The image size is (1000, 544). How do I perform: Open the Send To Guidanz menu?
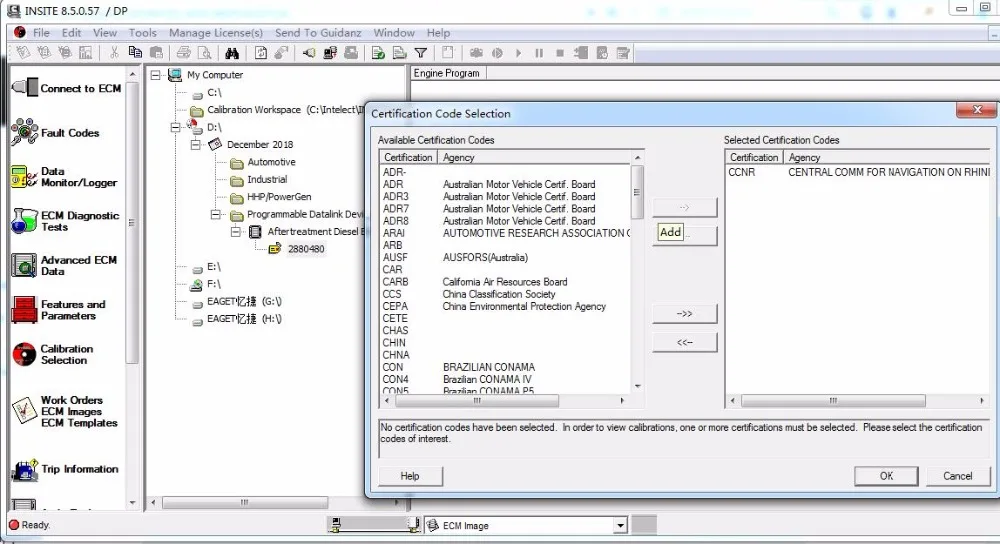click(318, 33)
